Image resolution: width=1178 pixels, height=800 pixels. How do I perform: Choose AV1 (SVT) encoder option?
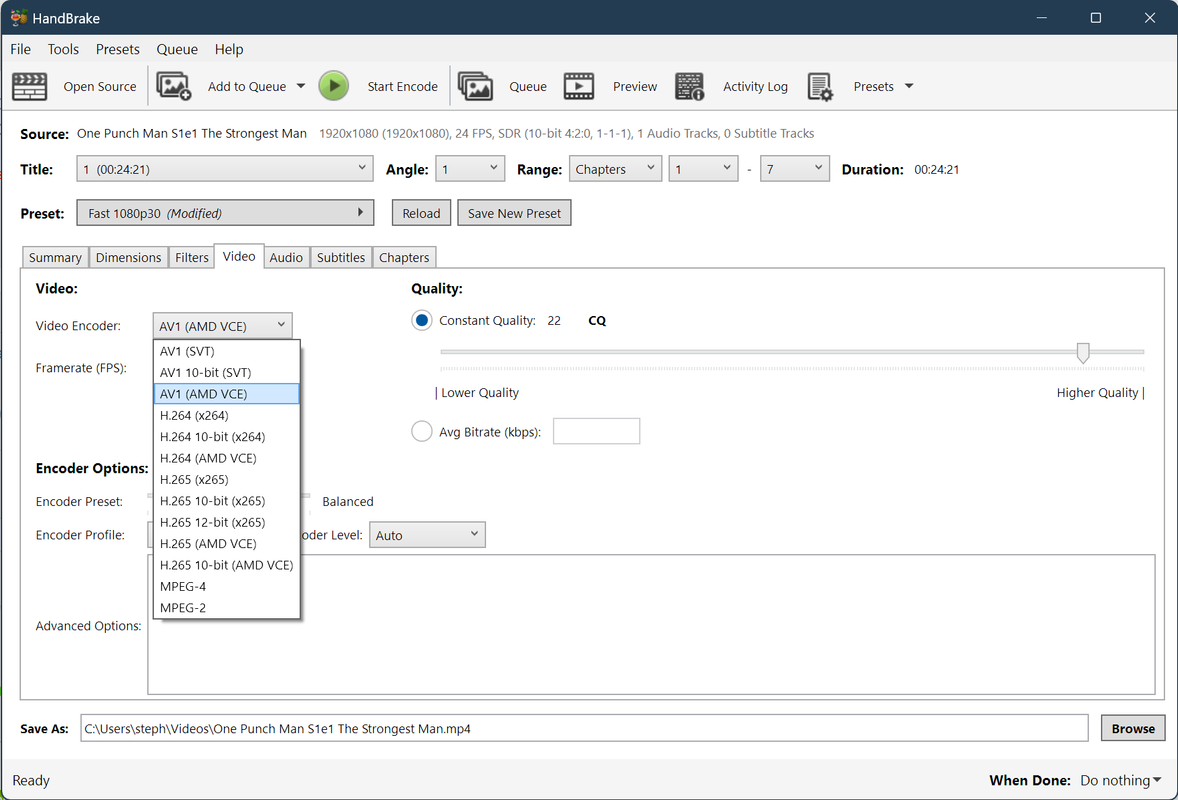[226, 351]
